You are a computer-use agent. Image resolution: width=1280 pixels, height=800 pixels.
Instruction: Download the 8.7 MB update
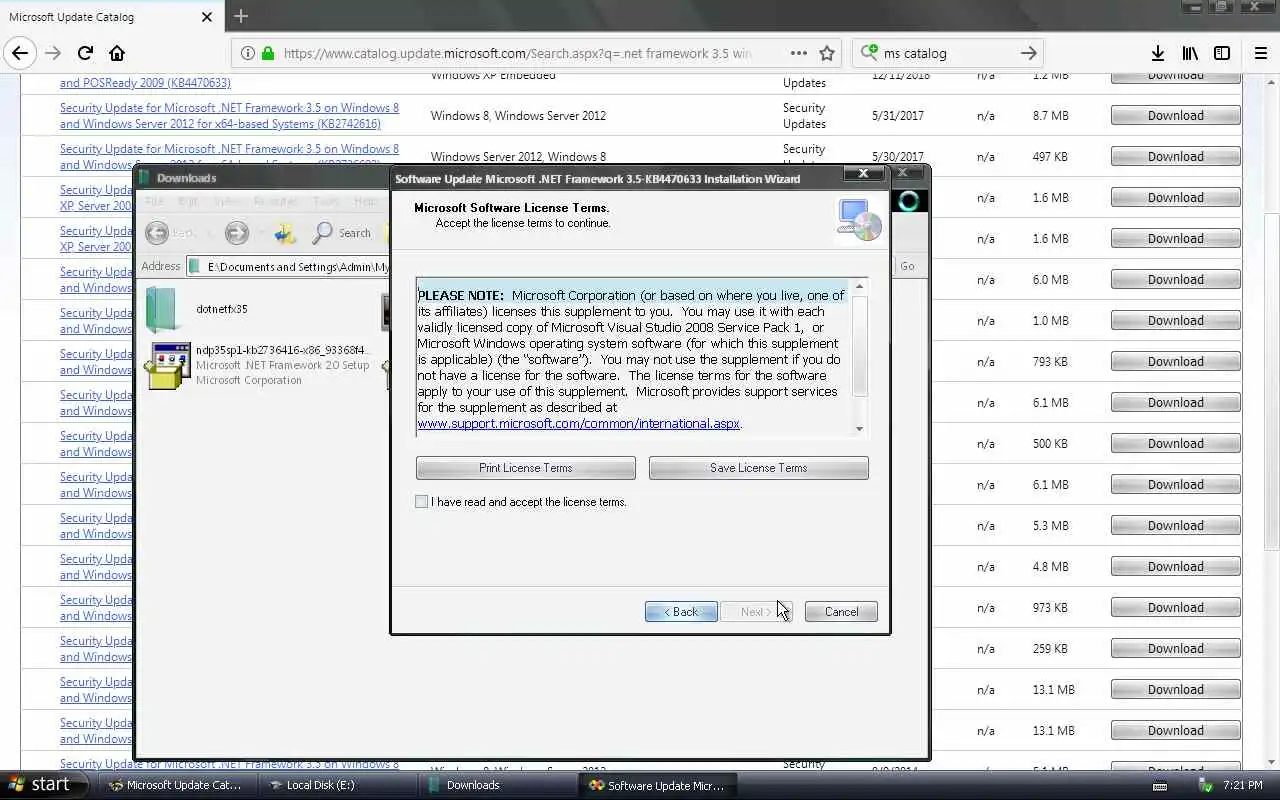1175,116
